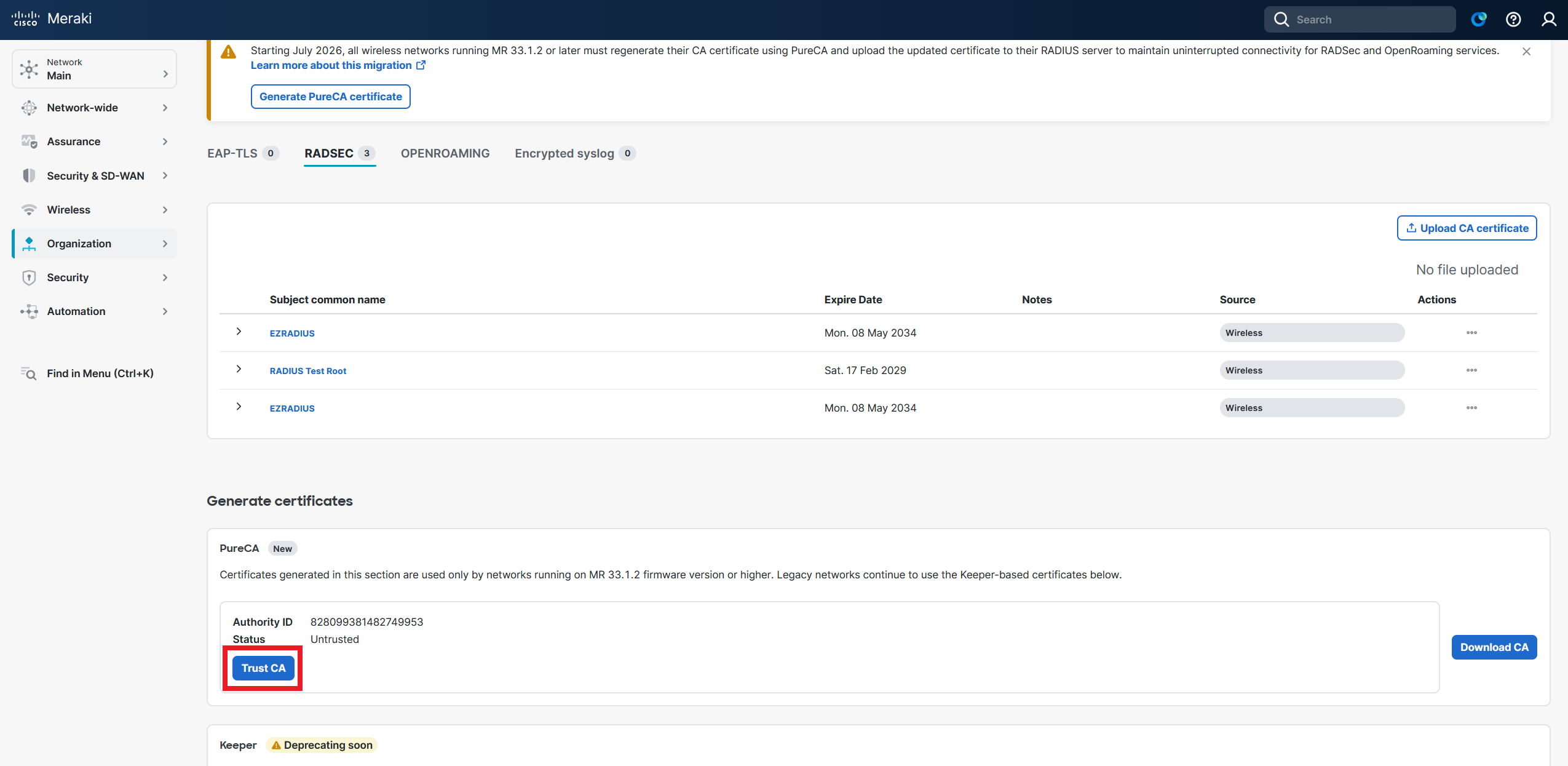Click the Assurance sidebar icon
This screenshot has height=766, width=1568.
point(29,142)
